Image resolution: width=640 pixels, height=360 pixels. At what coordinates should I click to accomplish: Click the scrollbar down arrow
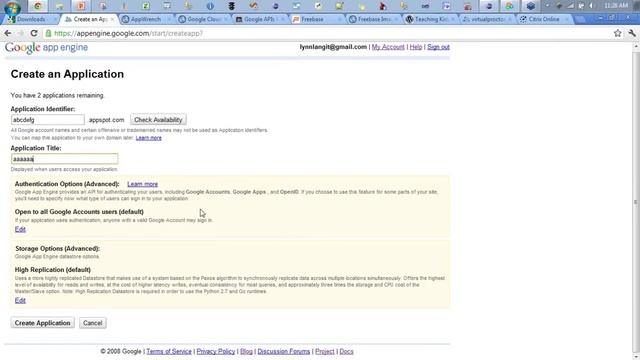click(x=636, y=356)
